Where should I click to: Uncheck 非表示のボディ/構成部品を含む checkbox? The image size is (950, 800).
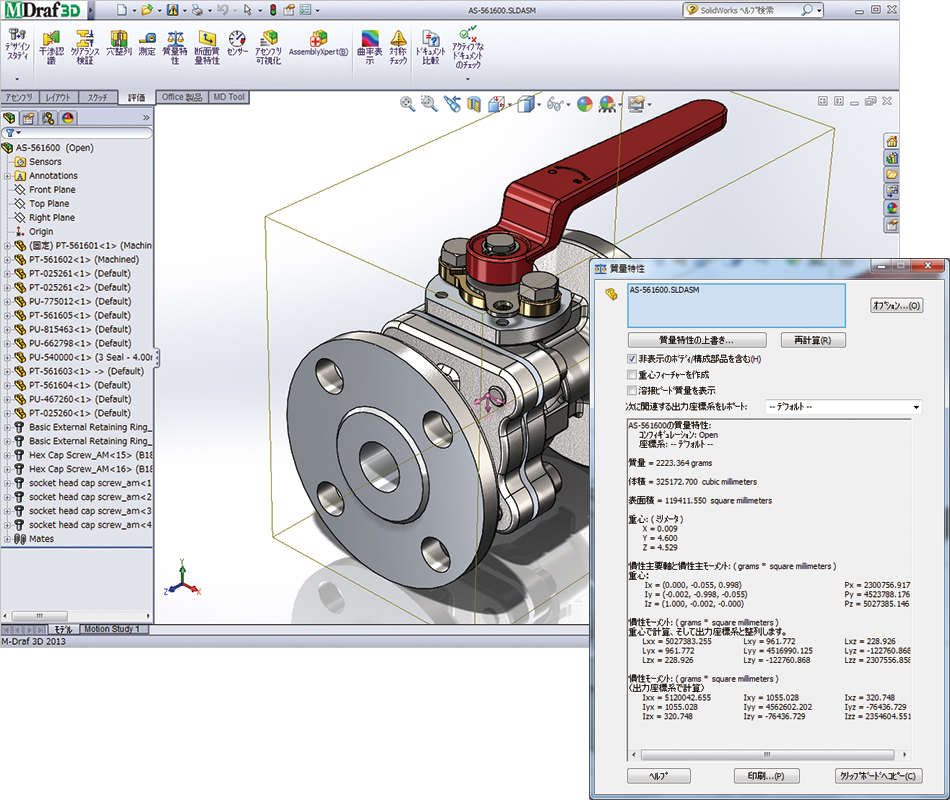point(632,358)
